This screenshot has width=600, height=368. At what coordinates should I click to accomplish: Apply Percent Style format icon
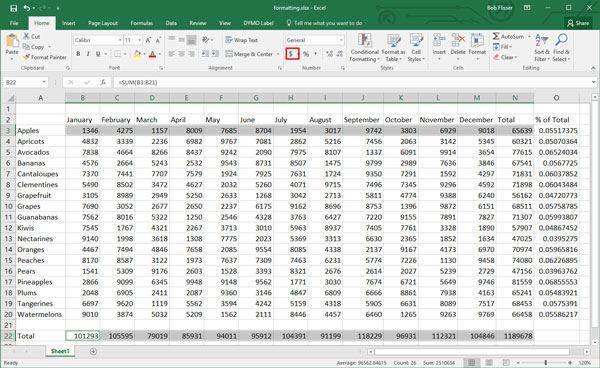click(306, 54)
